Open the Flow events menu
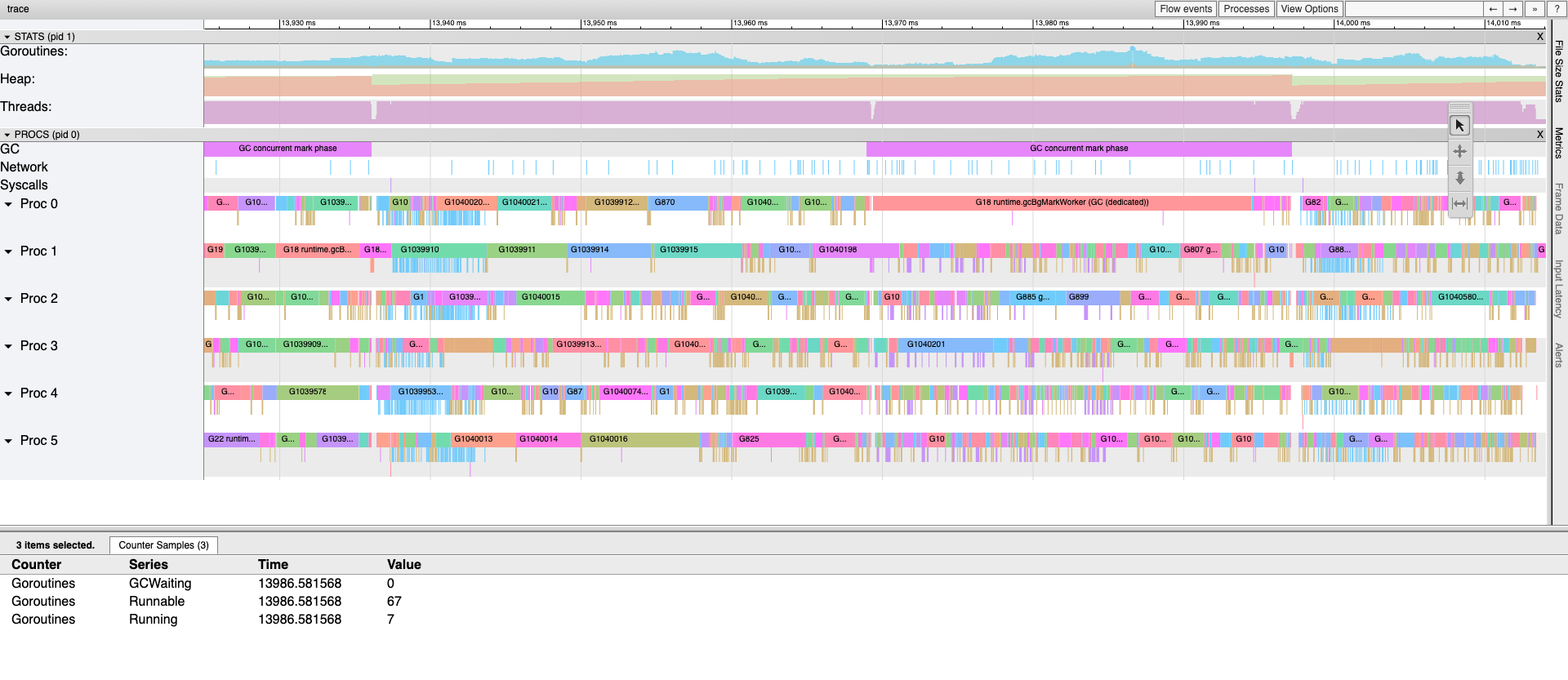 pos(1186,9)
